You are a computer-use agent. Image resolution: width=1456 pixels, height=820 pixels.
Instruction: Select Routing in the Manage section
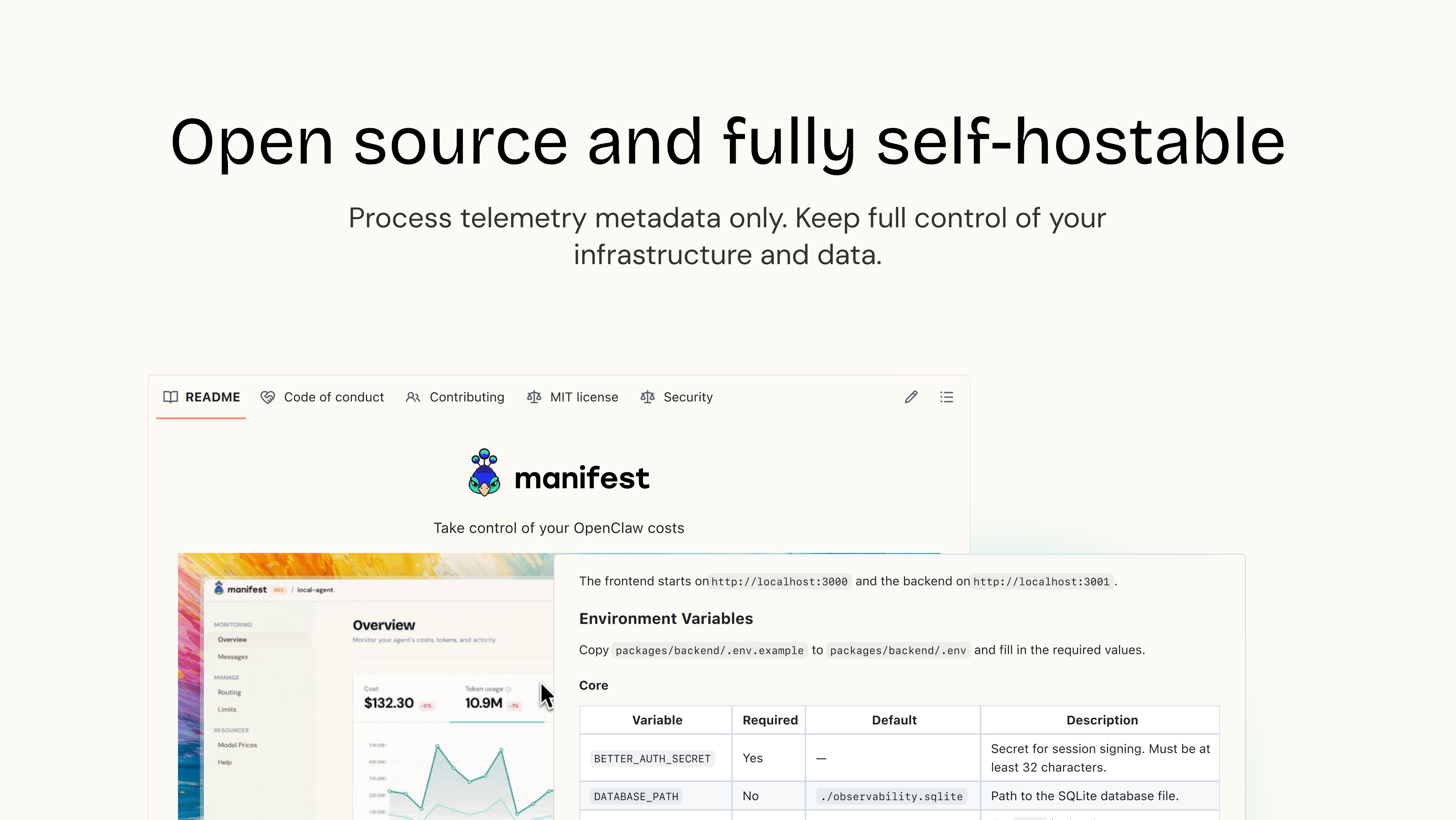(229, 692)
